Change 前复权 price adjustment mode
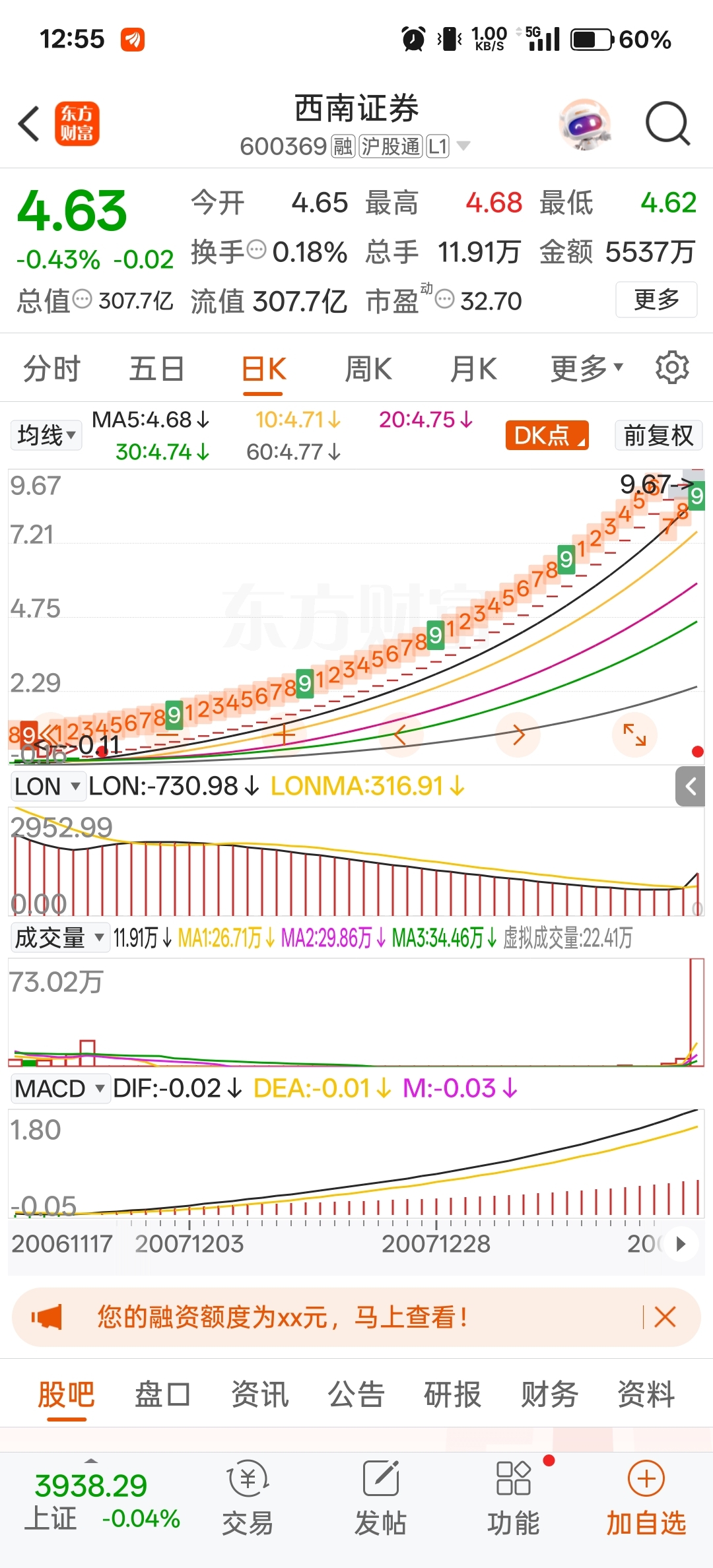Image resolution: width=713 pixels, height=1568 pixels. (658, 436)
